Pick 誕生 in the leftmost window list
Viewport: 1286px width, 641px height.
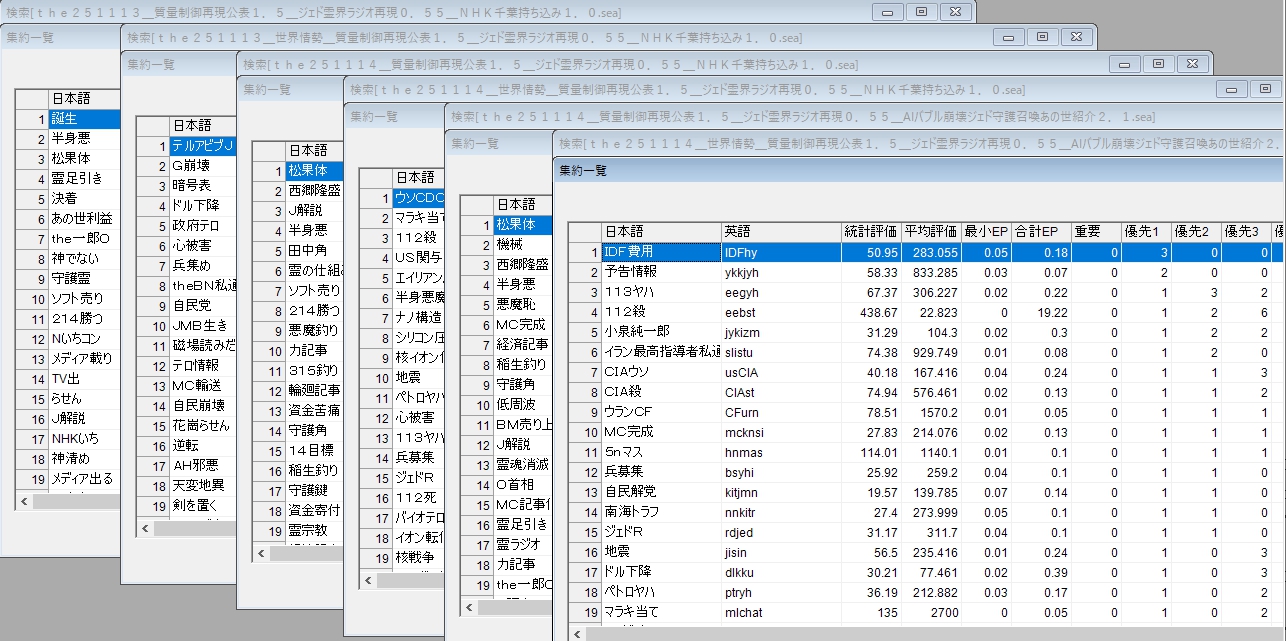coord(83,119)
